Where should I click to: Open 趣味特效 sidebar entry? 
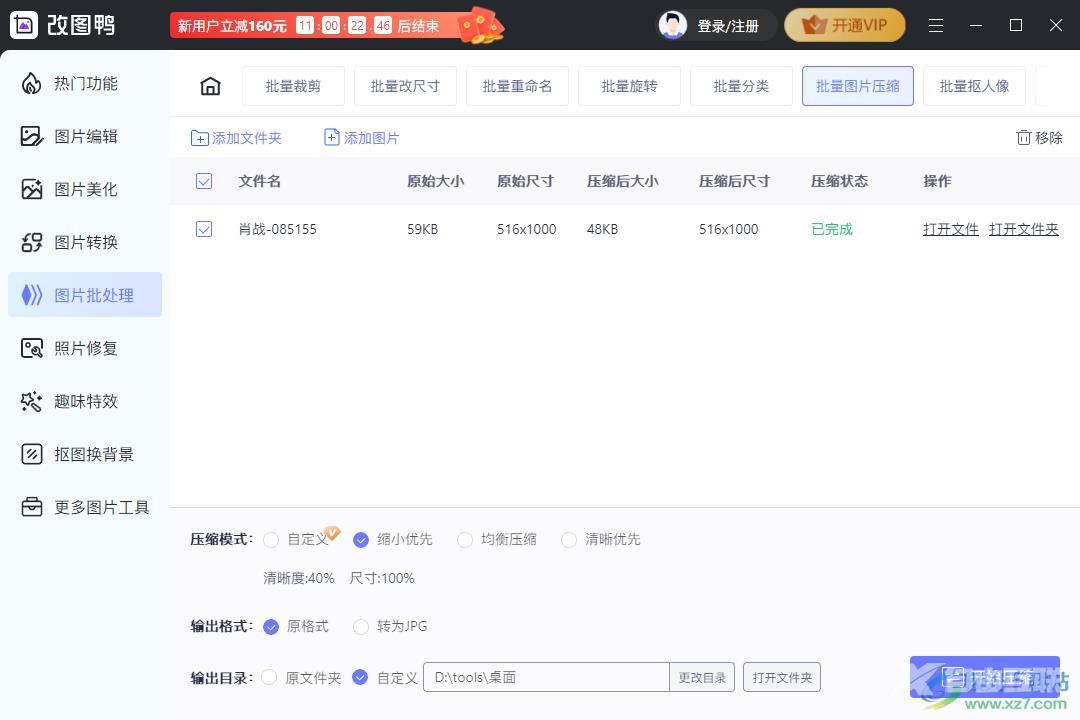point(85,401)
